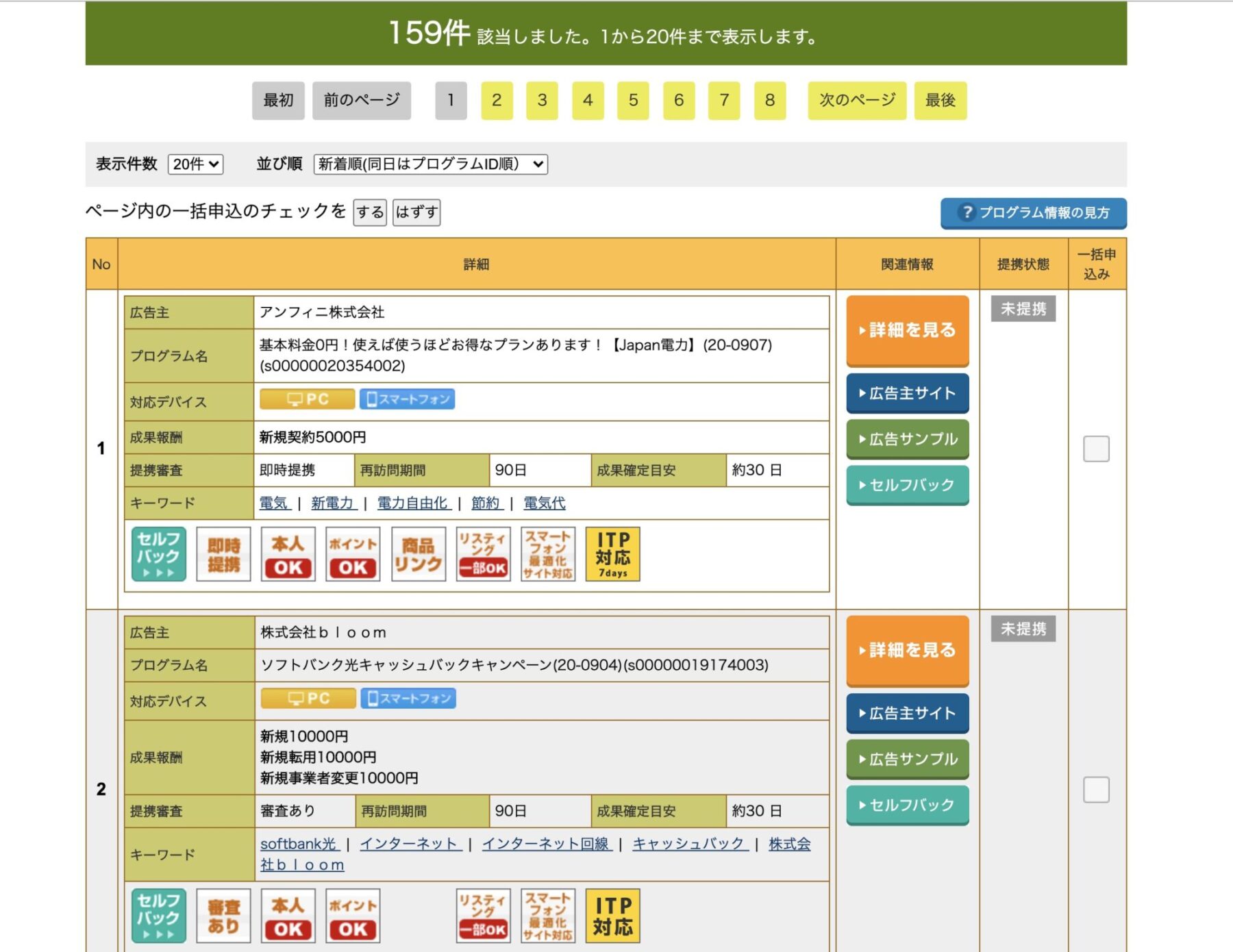
Task: Click the 本人OK badge icon in row 1
Action: point(288,554)
